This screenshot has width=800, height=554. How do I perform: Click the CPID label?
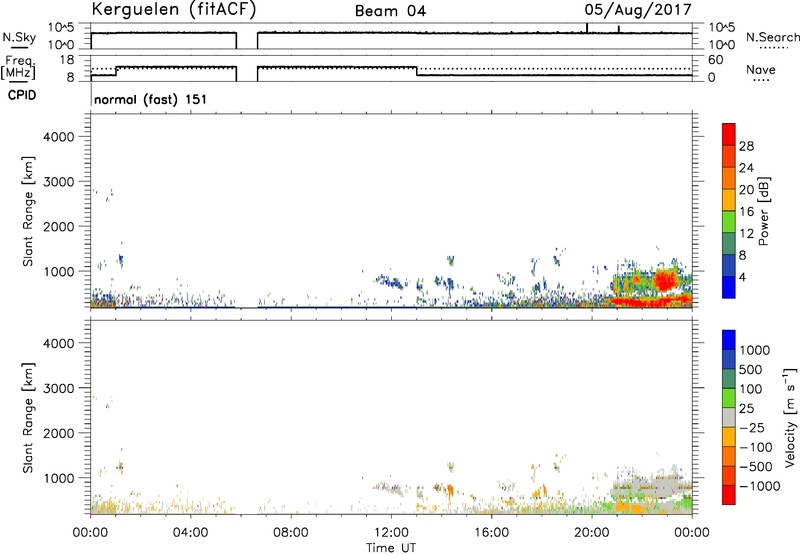[x=22, y=95]
